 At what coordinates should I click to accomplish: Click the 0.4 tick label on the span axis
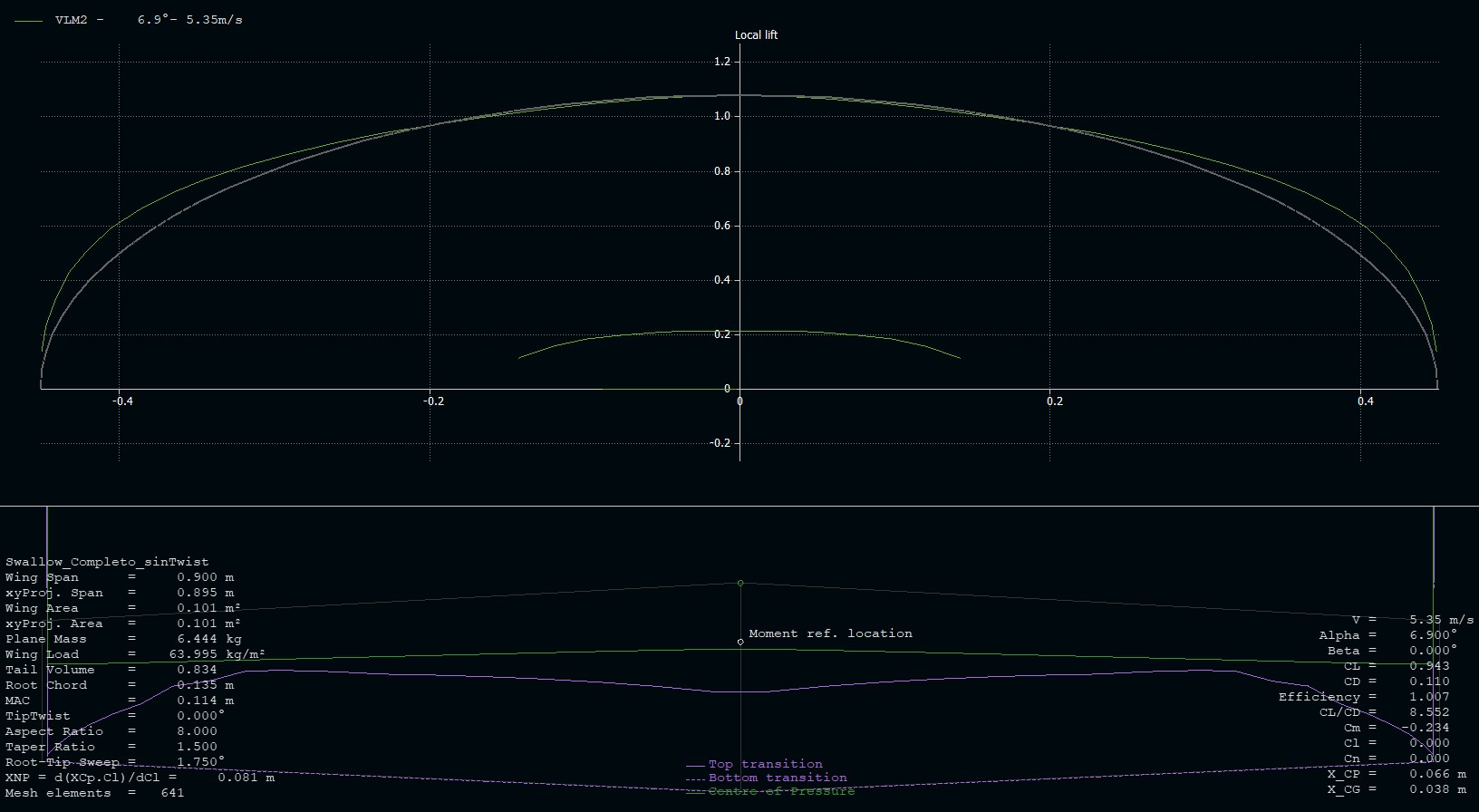click(x=1366, y=401)
